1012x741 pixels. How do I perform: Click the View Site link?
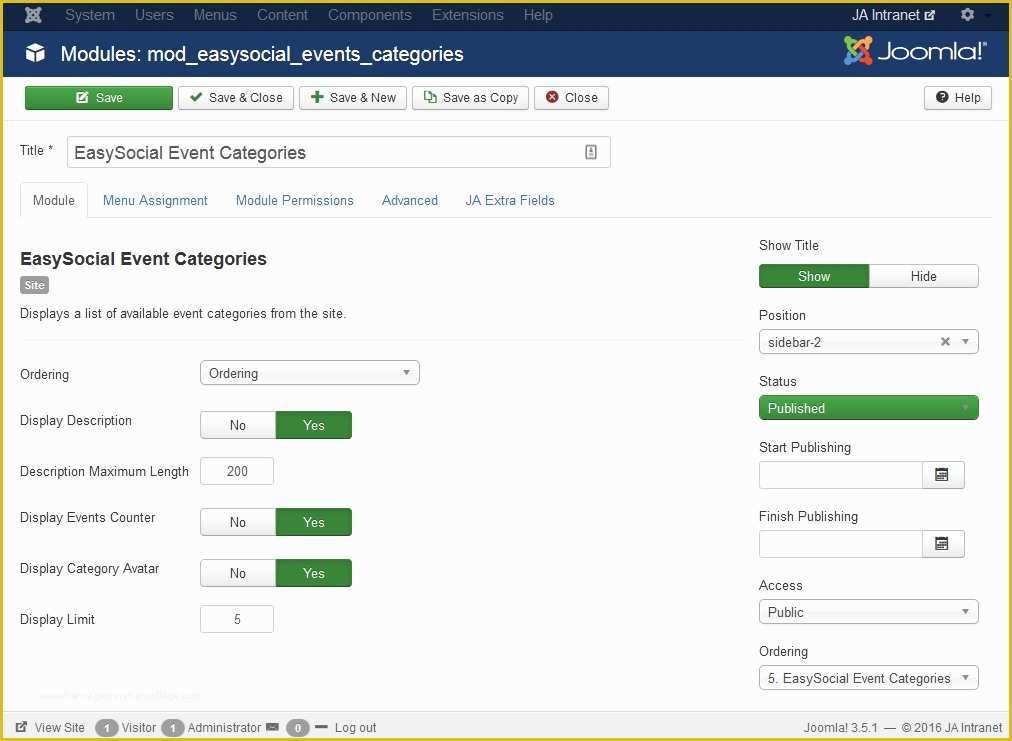click(x=59, y=727)
